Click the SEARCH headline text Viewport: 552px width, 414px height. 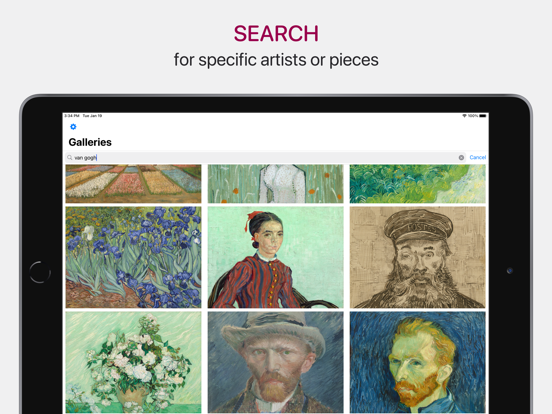click(276, 34)
